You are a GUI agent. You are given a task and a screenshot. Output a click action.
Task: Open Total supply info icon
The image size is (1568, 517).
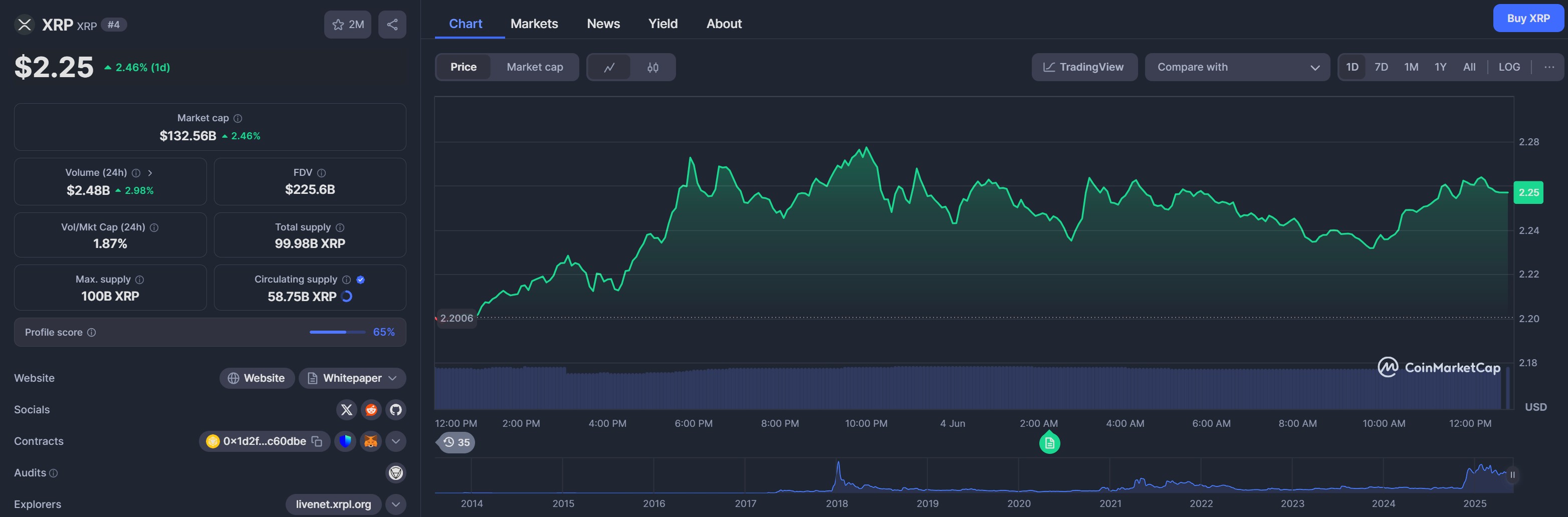coord(340,227)
